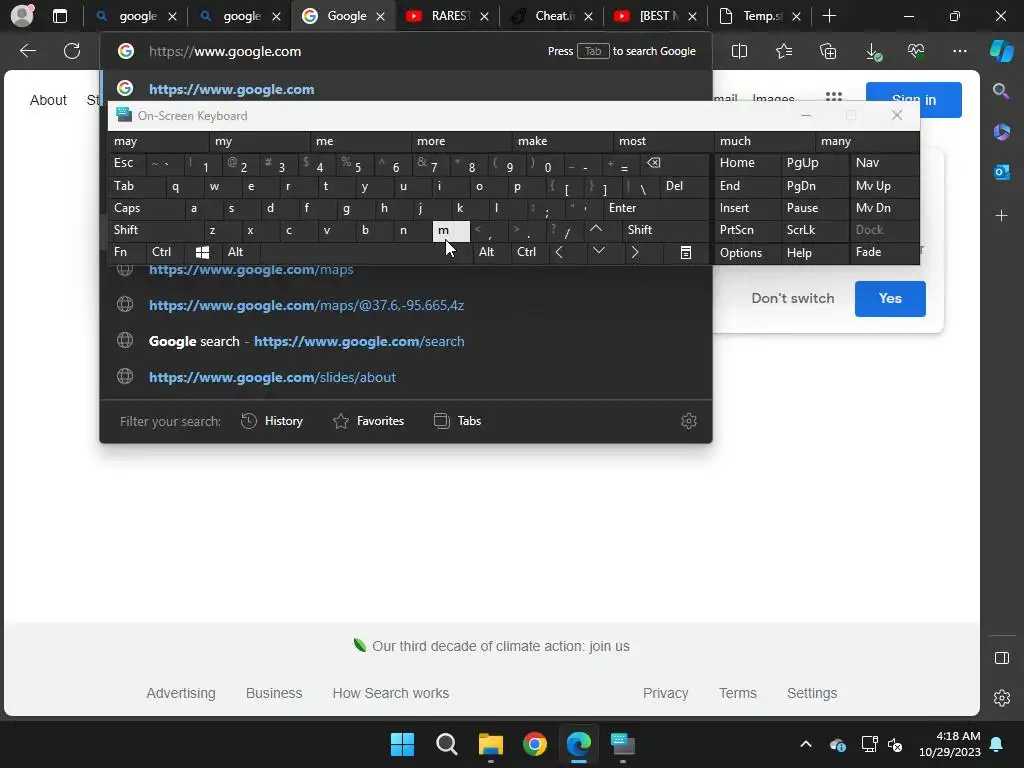Toggle the sidebar layout icon
1024x768 pixels.
click(x=1002, y=658)
